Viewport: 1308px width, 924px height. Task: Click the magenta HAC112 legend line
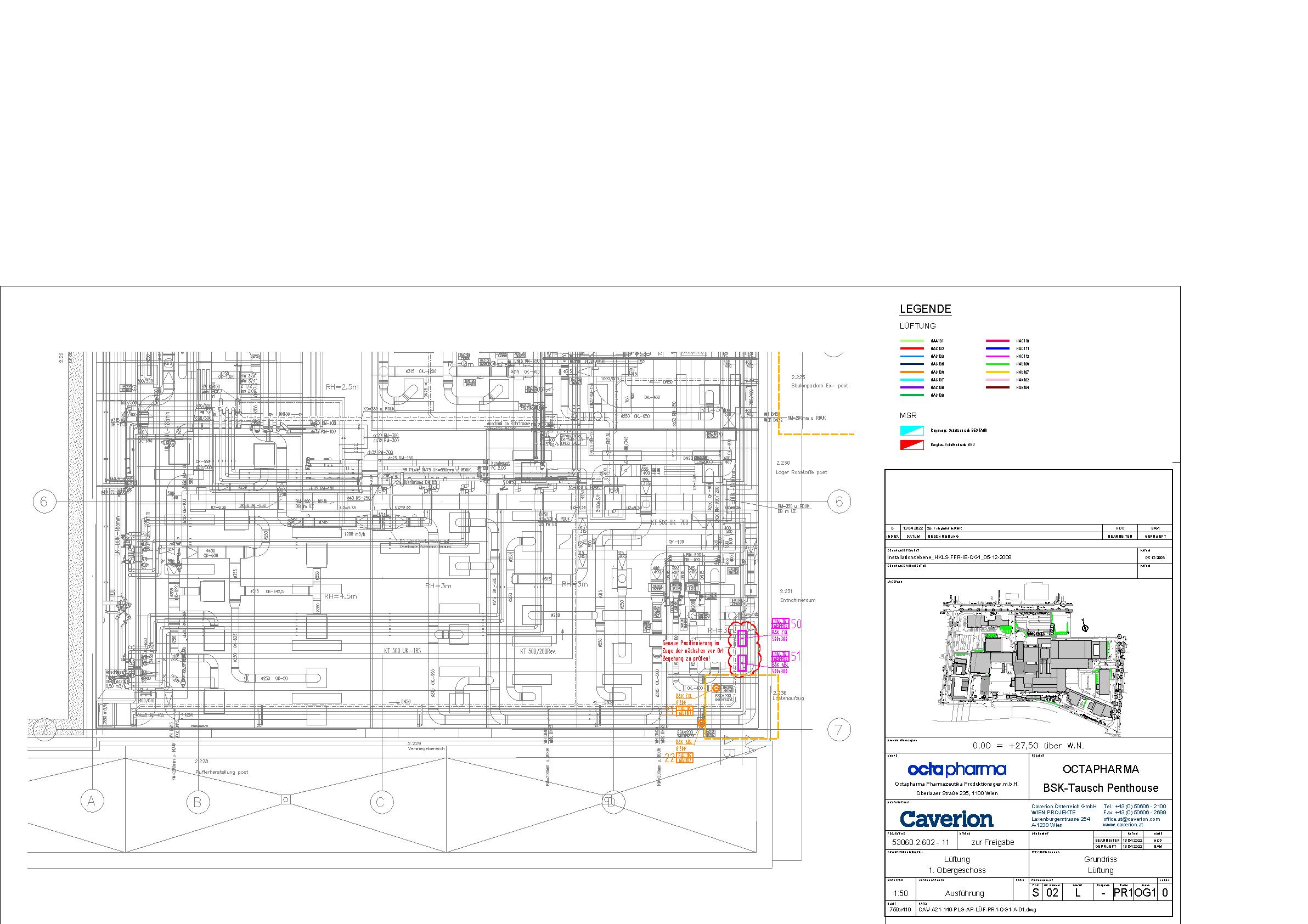point(997,356)
